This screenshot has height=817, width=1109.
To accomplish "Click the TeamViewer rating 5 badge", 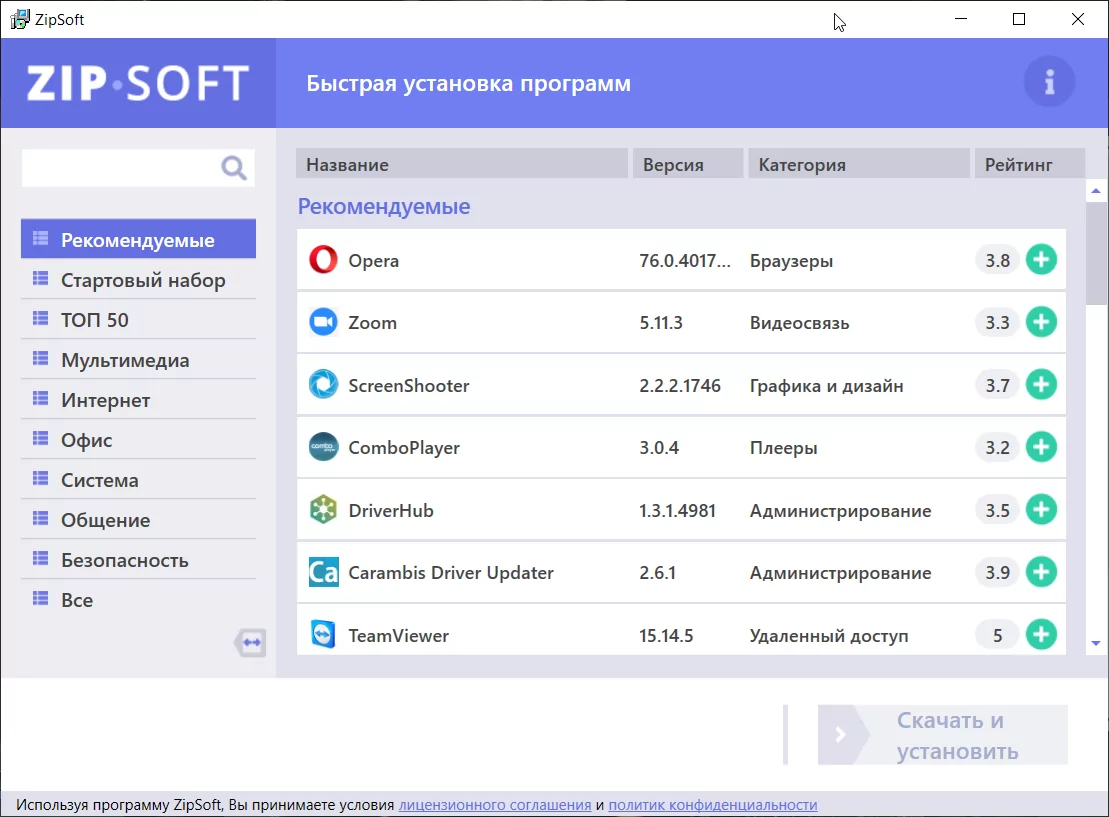I will tap(997, 635).
